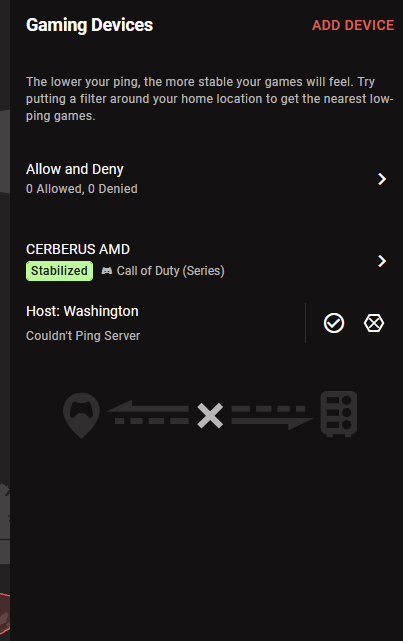This screenshot has height=641, width=403.
Task: Click the failed connection X icon
Action: point(210,415)
